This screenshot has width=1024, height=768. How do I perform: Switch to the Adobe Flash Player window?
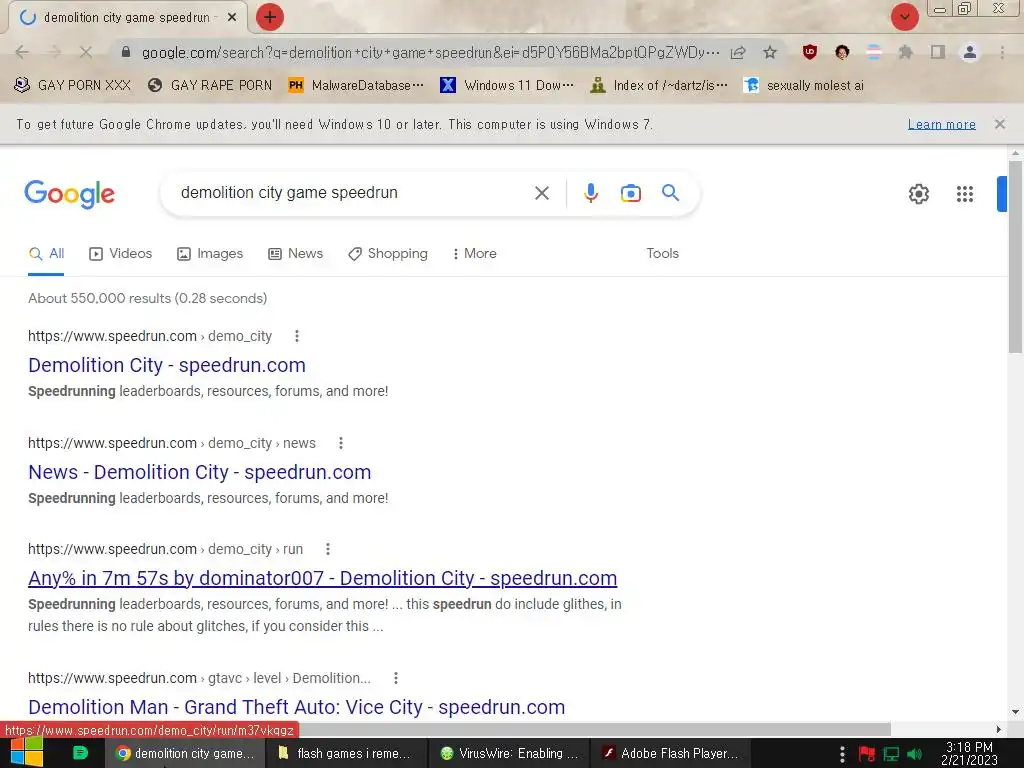[x=671, y=753]
